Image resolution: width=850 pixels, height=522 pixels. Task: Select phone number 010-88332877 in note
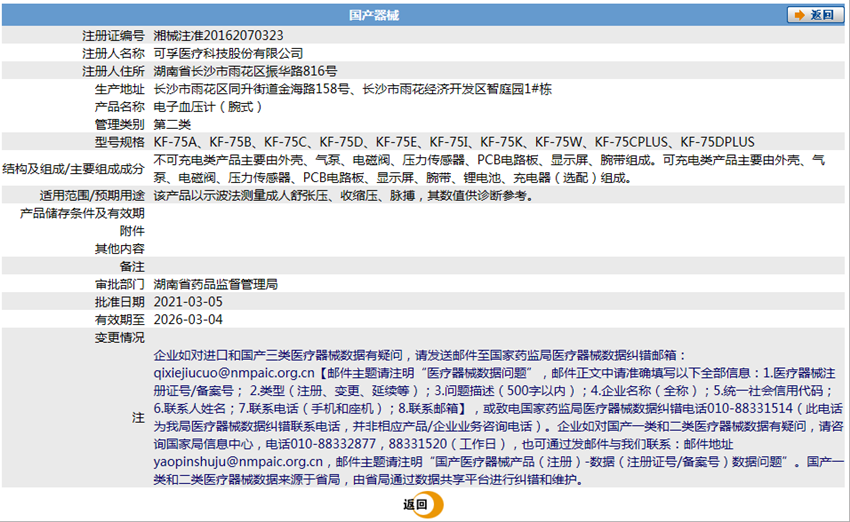coord(333,444)
